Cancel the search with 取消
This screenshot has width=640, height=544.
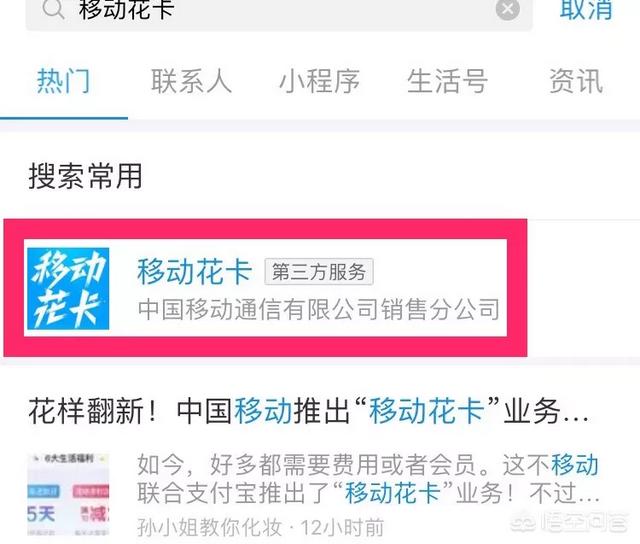(586, 9)
